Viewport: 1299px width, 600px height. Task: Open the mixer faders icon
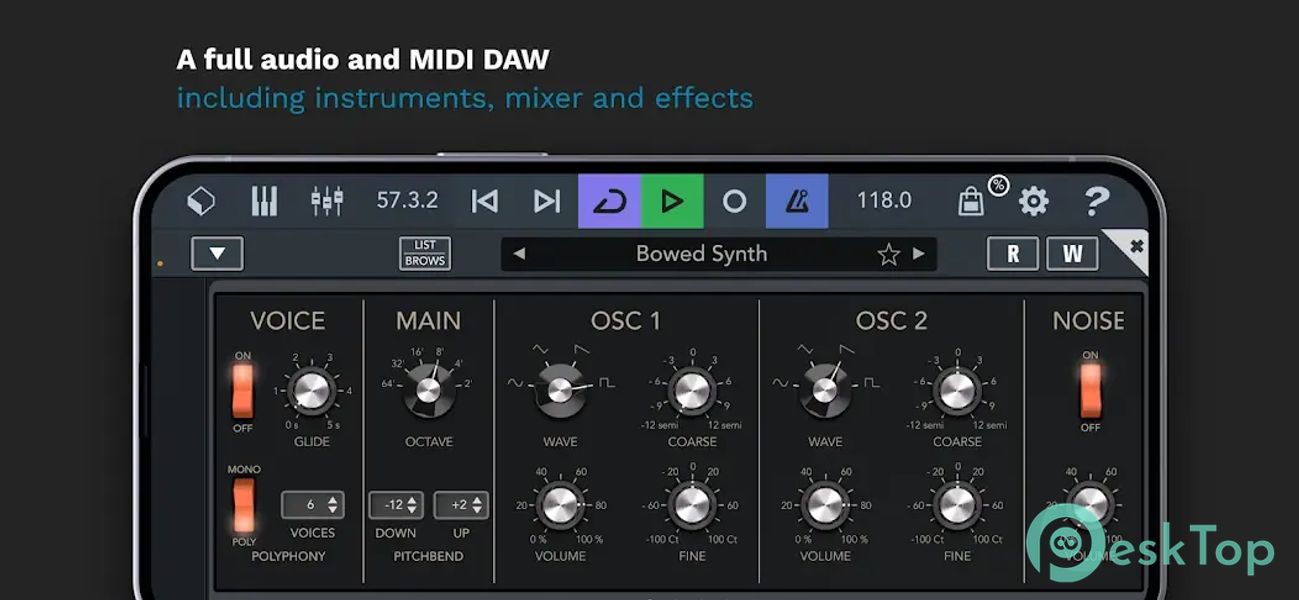click(x=327, y=201)
